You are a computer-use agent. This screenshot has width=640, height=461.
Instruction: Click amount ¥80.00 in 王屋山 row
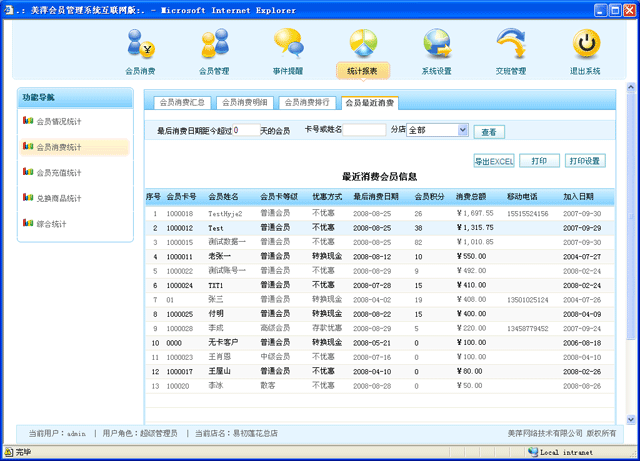470,372
